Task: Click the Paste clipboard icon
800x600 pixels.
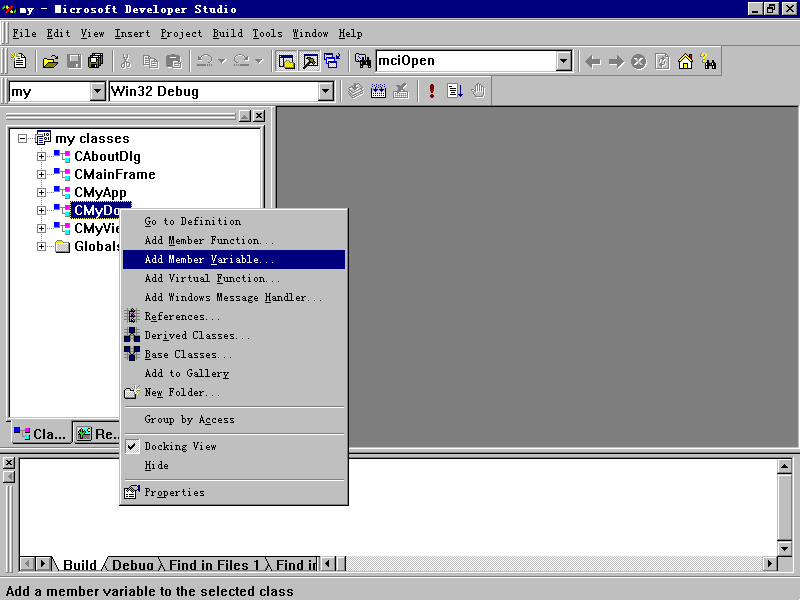Action: point(174,61)
